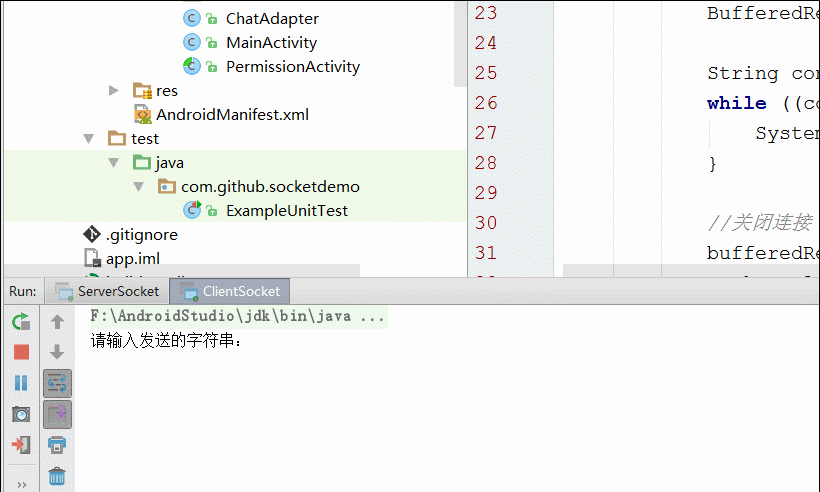Collapse the test folder arrow
Screen dimensions: 820x492
88,139
